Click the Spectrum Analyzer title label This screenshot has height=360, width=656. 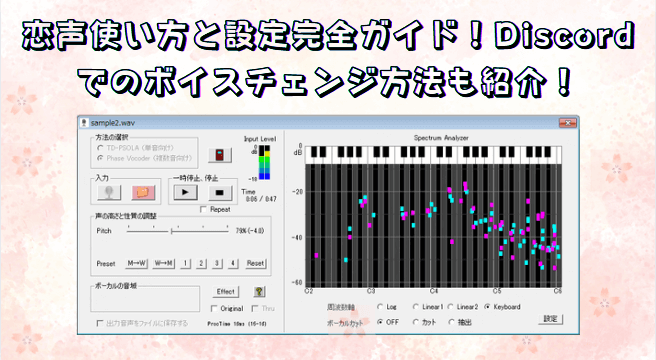[441, 138]
